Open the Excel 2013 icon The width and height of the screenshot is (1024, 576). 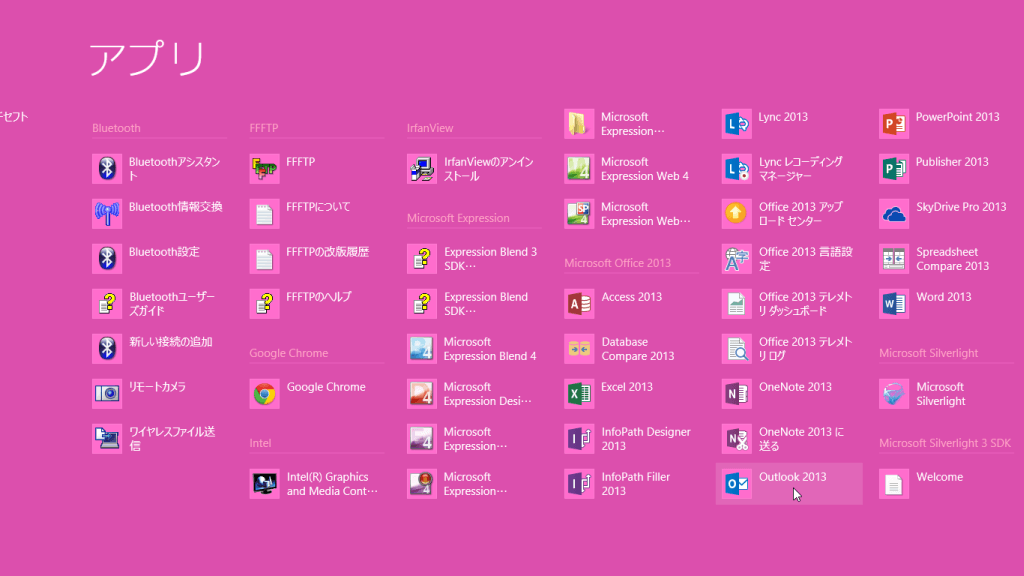pos(579,394)
